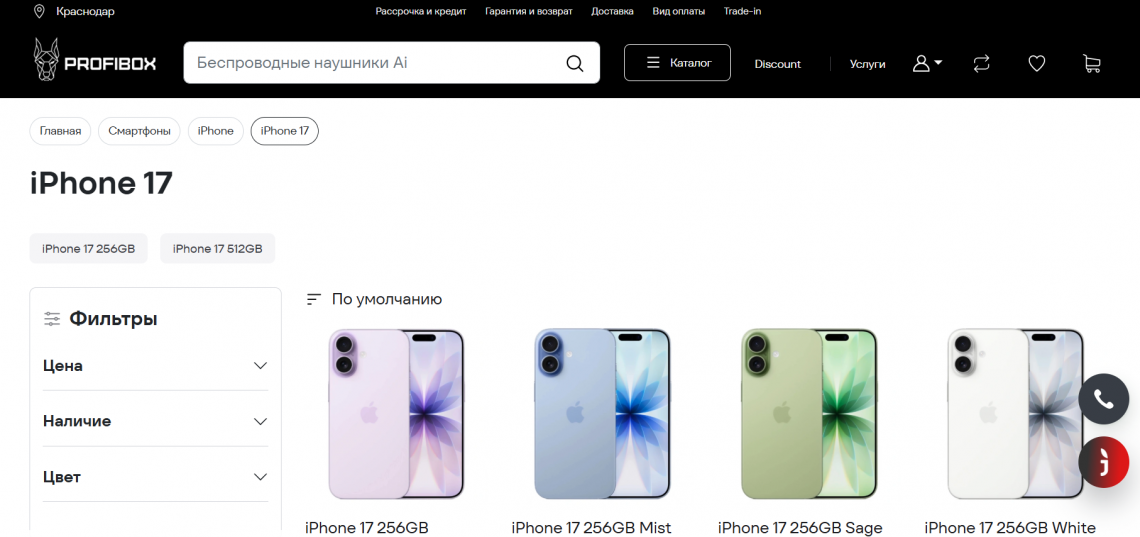This screenshot has width=1140, height=537.
Task: Open the red chat widget icon
Action: pyautogui.click(x=1104, y=461)
